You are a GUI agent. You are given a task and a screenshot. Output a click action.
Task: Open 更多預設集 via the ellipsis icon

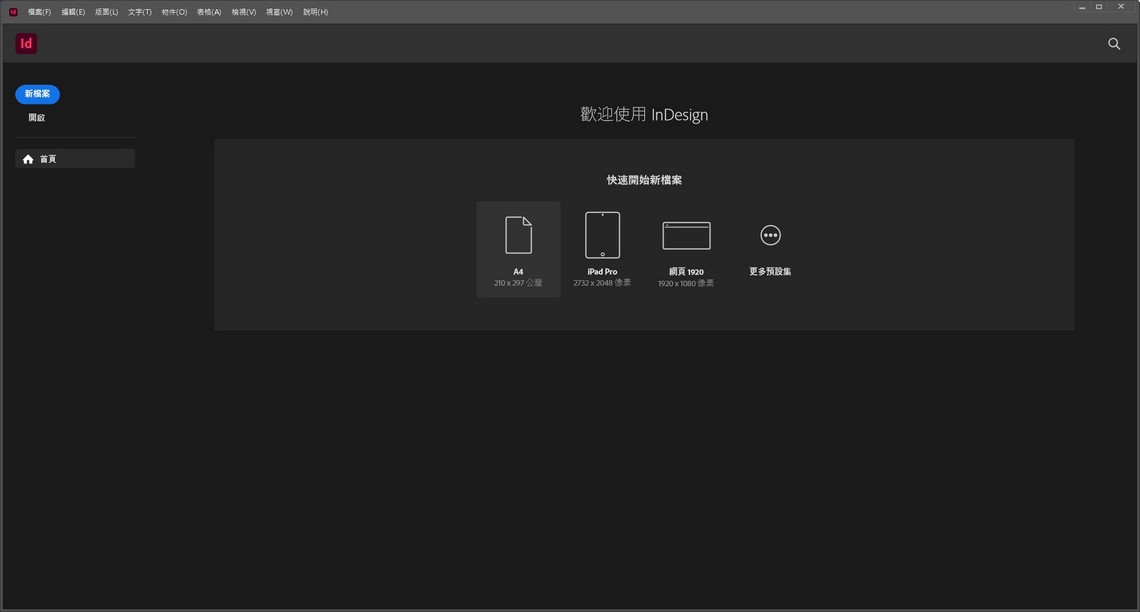770,234
